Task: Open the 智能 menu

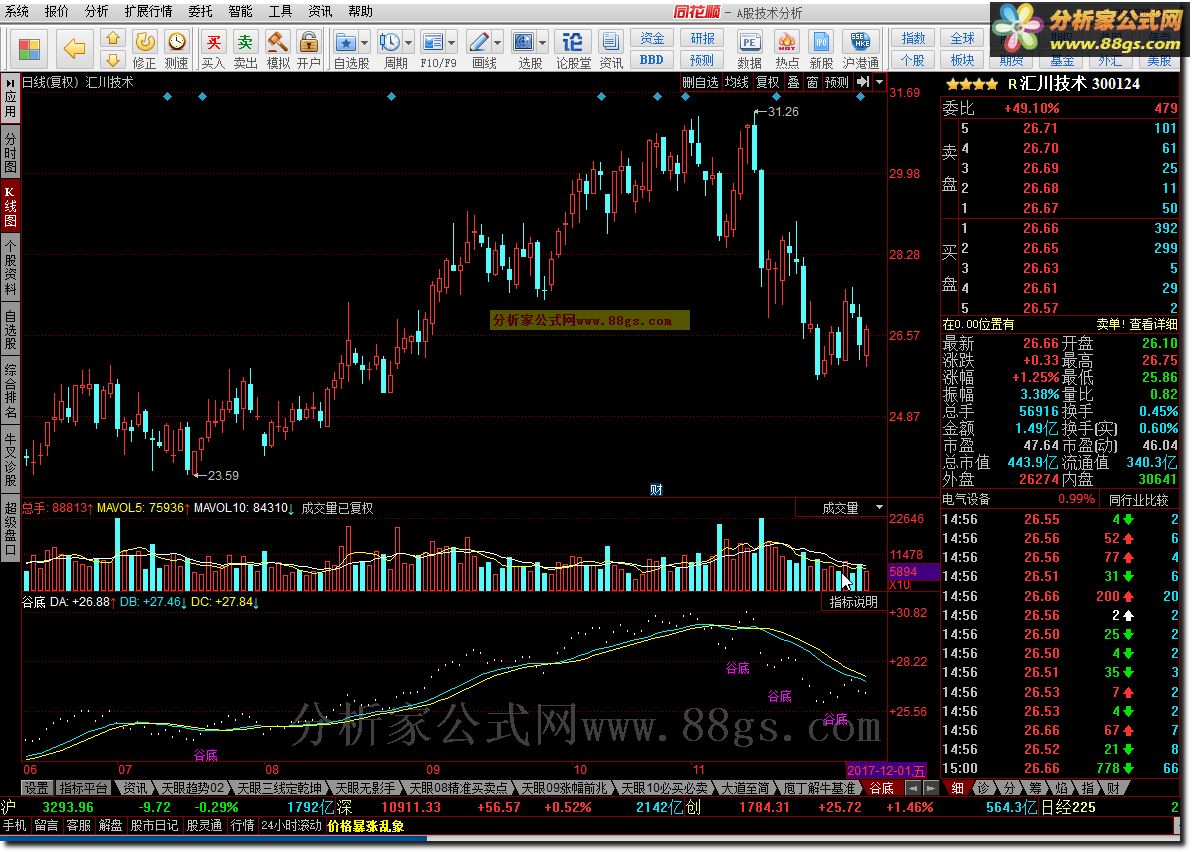Action: click(240, 11)
